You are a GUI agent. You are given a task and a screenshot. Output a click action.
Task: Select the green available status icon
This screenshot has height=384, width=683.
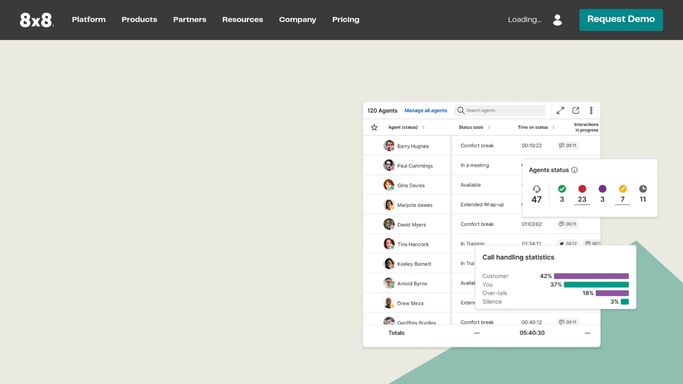(562, 189)
